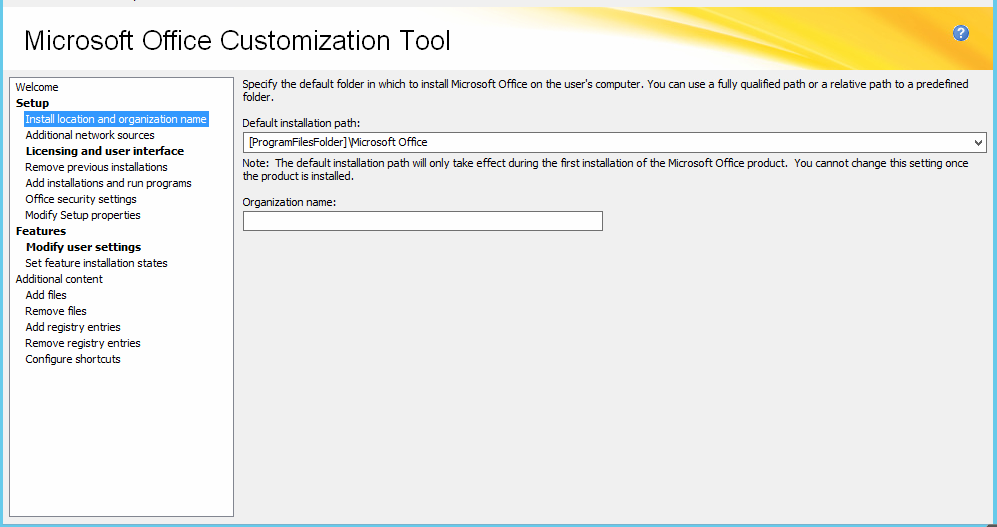Go to Set feature installation states
The image size is (997, 527).
(x=96, y=263)
